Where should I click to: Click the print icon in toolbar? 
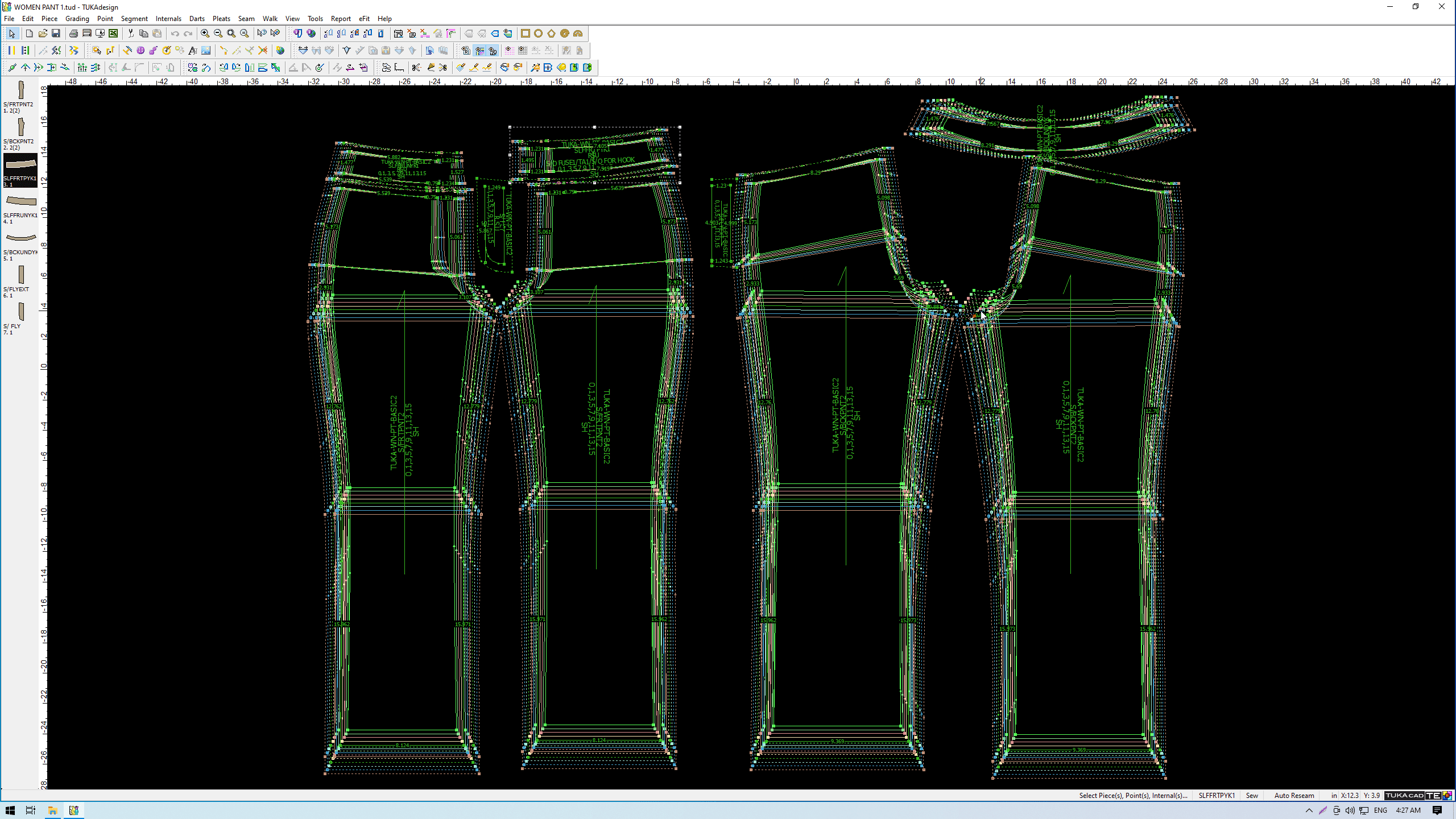(73, 34)
